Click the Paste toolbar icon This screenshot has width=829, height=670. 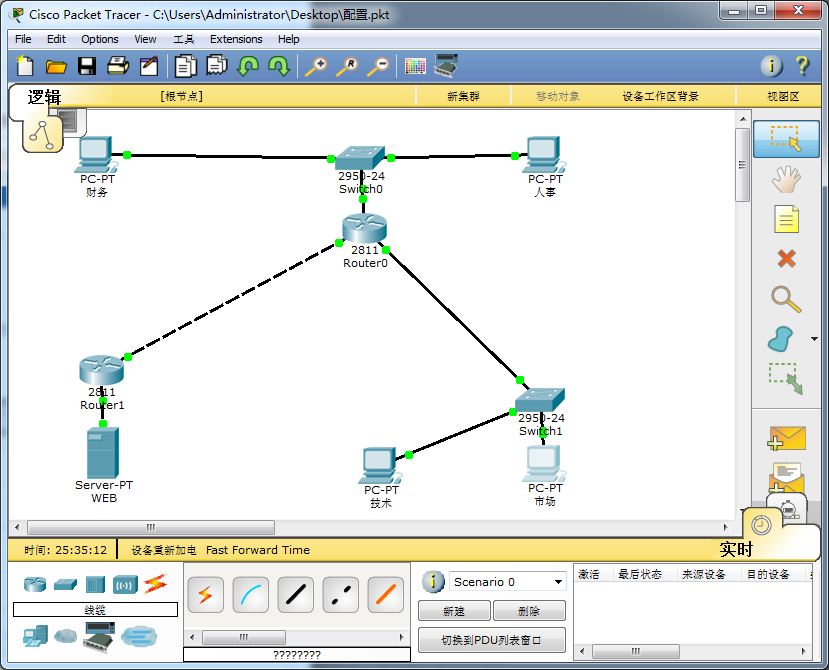(x=217, y=66)
